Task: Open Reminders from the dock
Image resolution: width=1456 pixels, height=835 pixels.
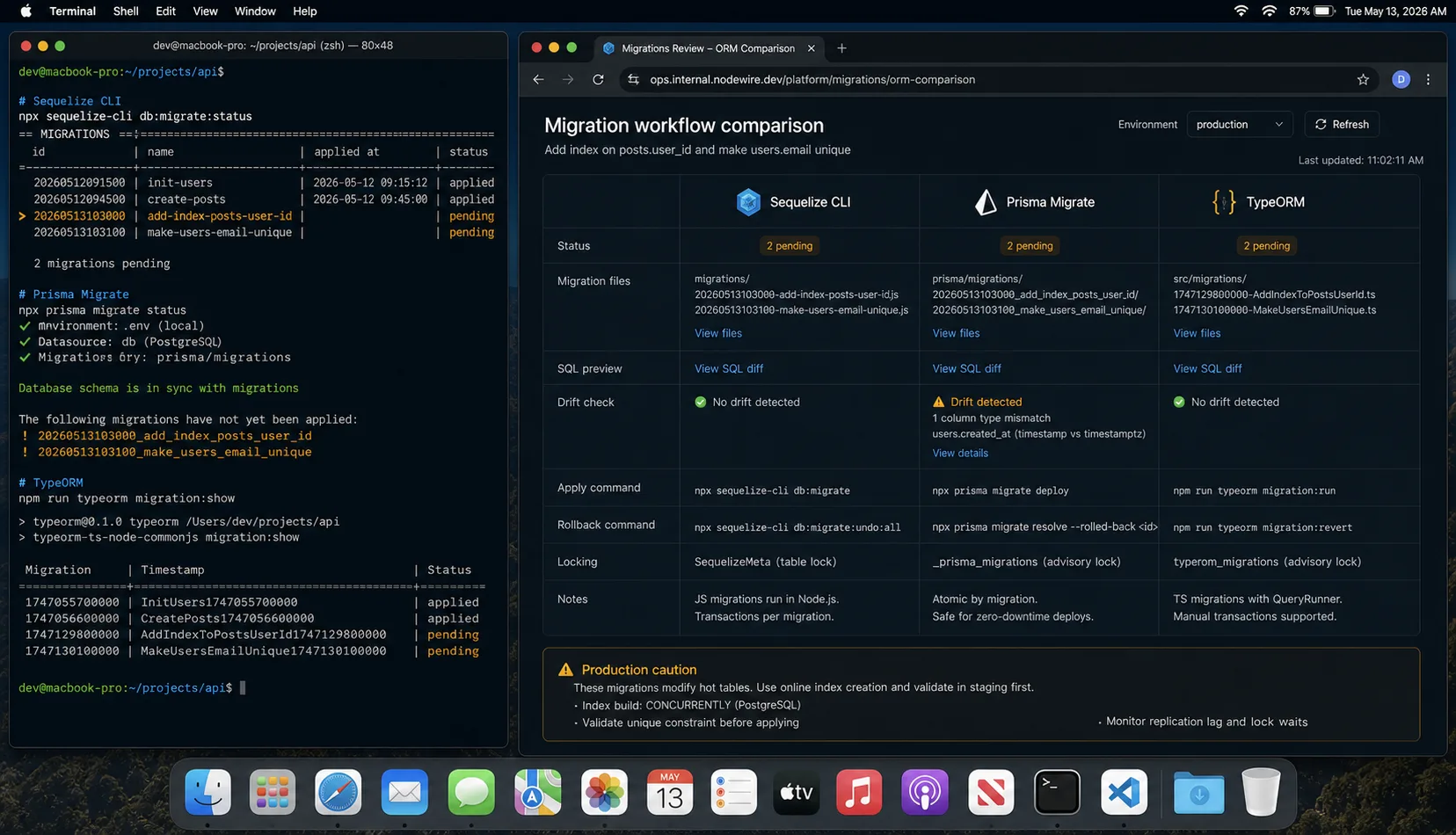Action: [x=733, y=793]
